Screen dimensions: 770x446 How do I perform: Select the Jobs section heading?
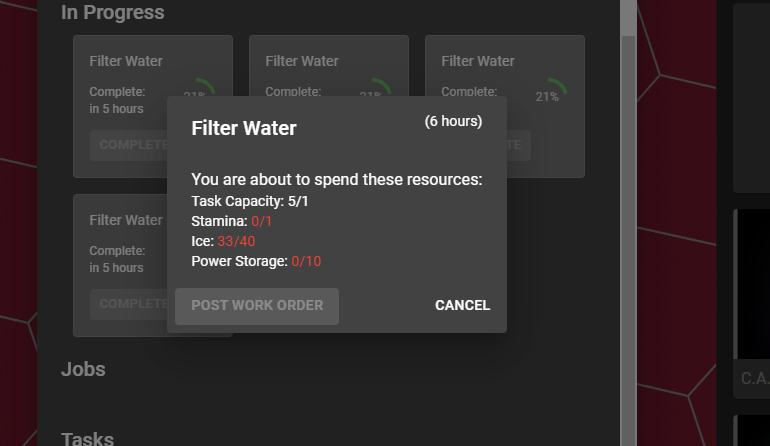83,369
